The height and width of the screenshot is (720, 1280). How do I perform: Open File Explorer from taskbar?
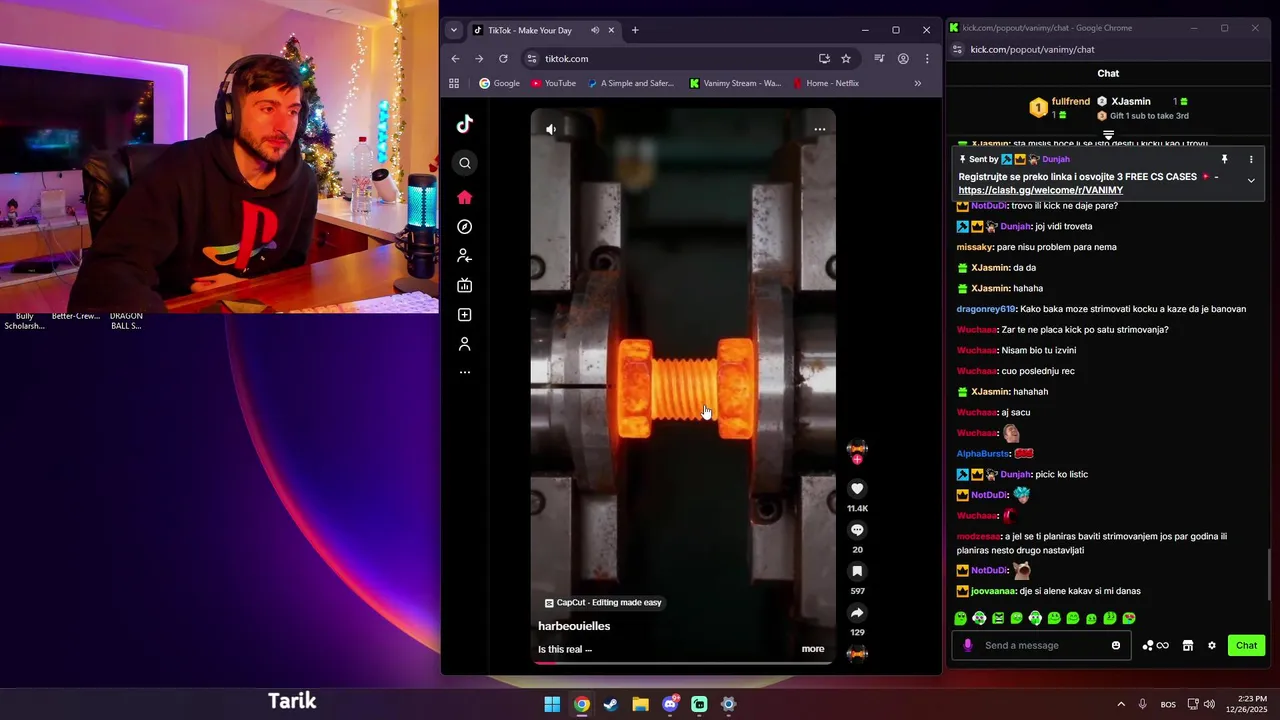click(640, 704)
